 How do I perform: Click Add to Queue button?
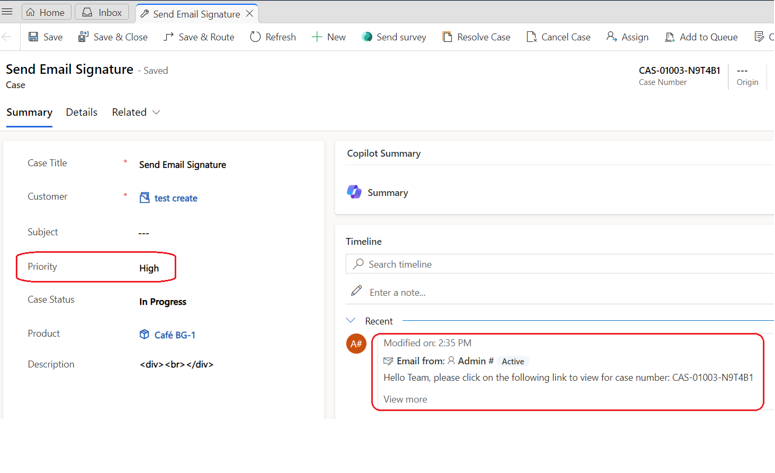coord(700,37)
